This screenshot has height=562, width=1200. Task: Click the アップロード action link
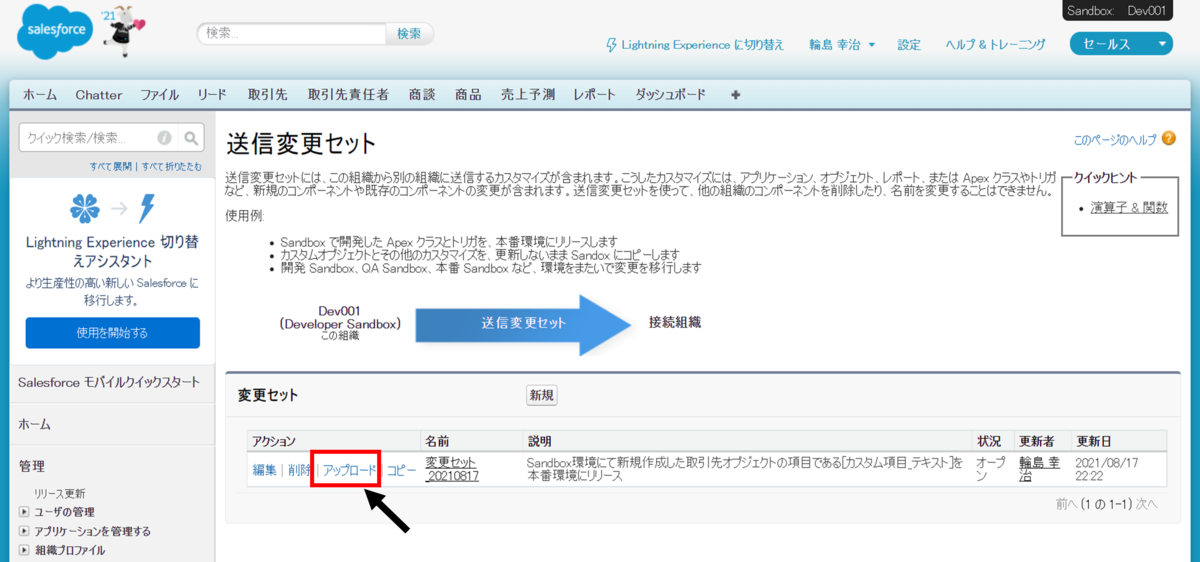tap(350, 470)
